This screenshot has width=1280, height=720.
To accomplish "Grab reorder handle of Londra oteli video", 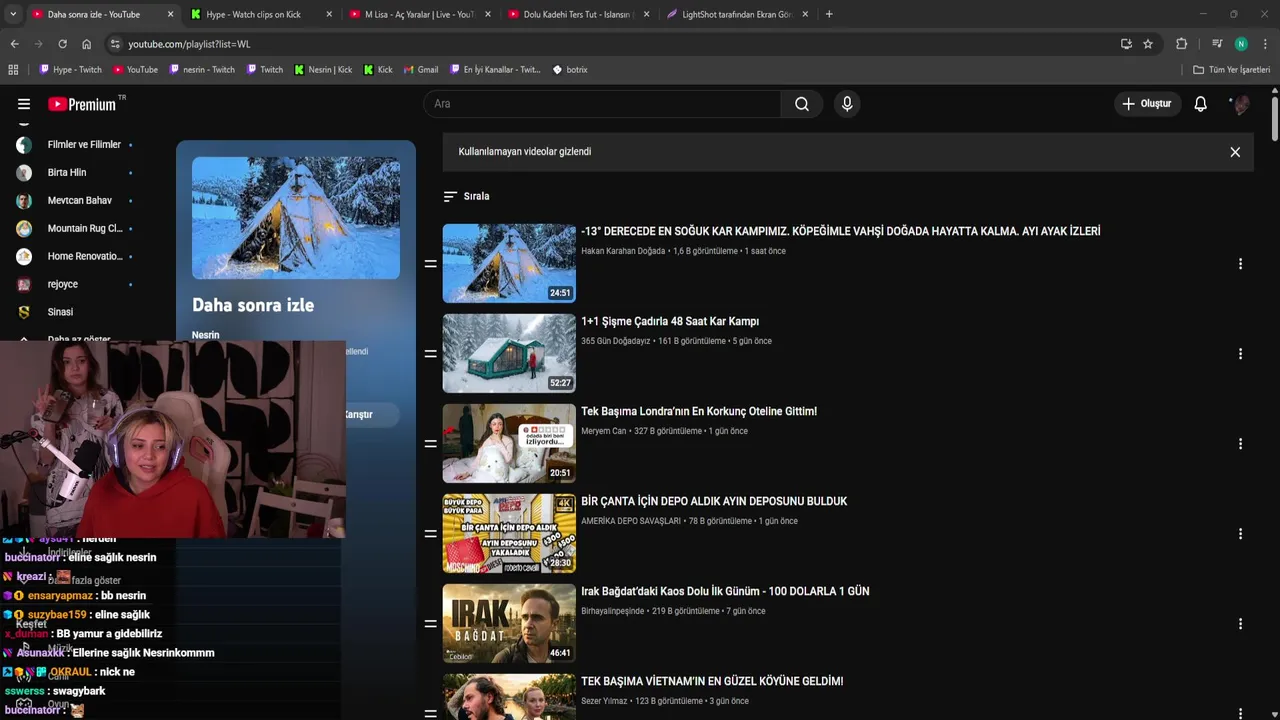I will [x=430, y=444].
